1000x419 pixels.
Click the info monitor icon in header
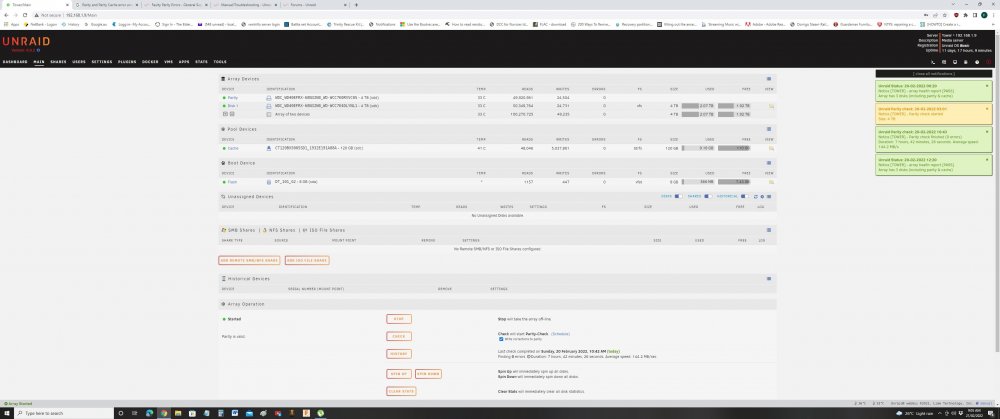[955, 62]
